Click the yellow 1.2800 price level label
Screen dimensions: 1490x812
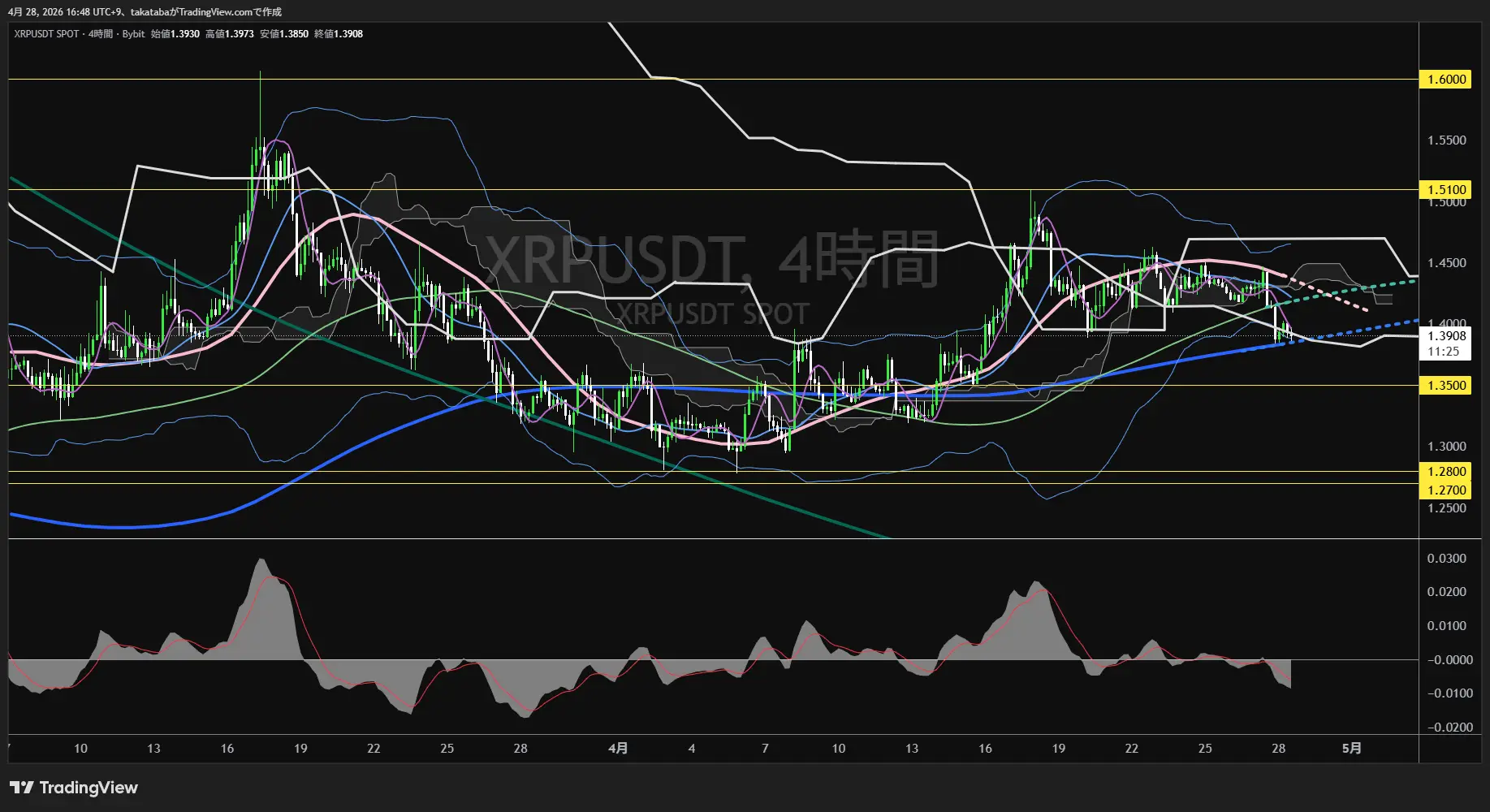[1446, 472]
